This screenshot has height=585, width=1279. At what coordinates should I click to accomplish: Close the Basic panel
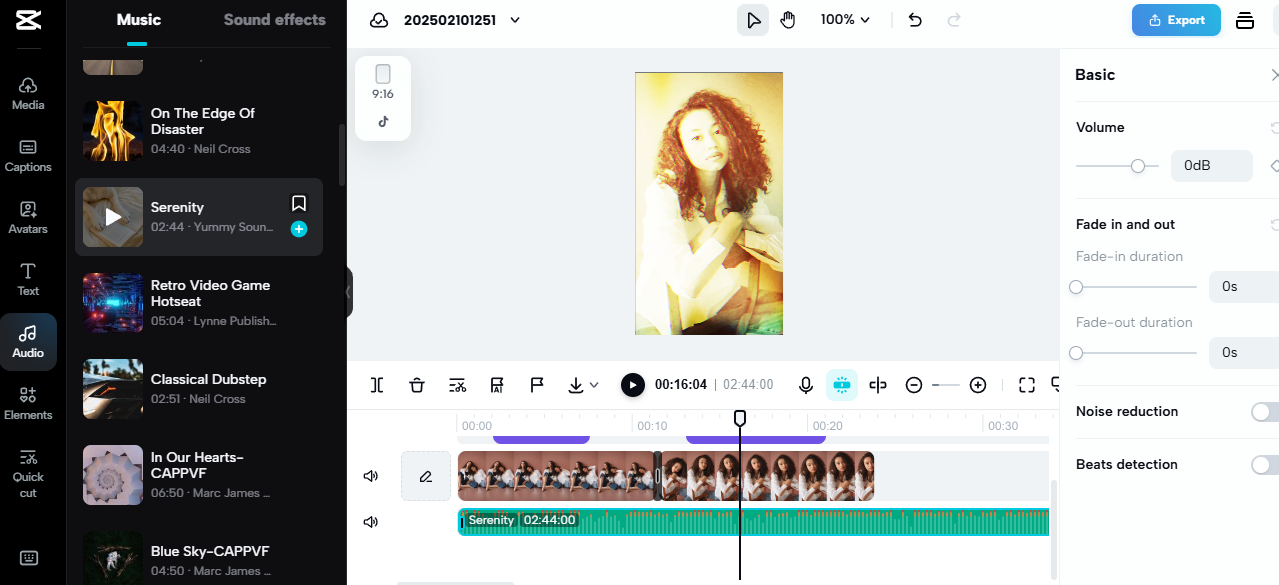tap(1274, 75)
